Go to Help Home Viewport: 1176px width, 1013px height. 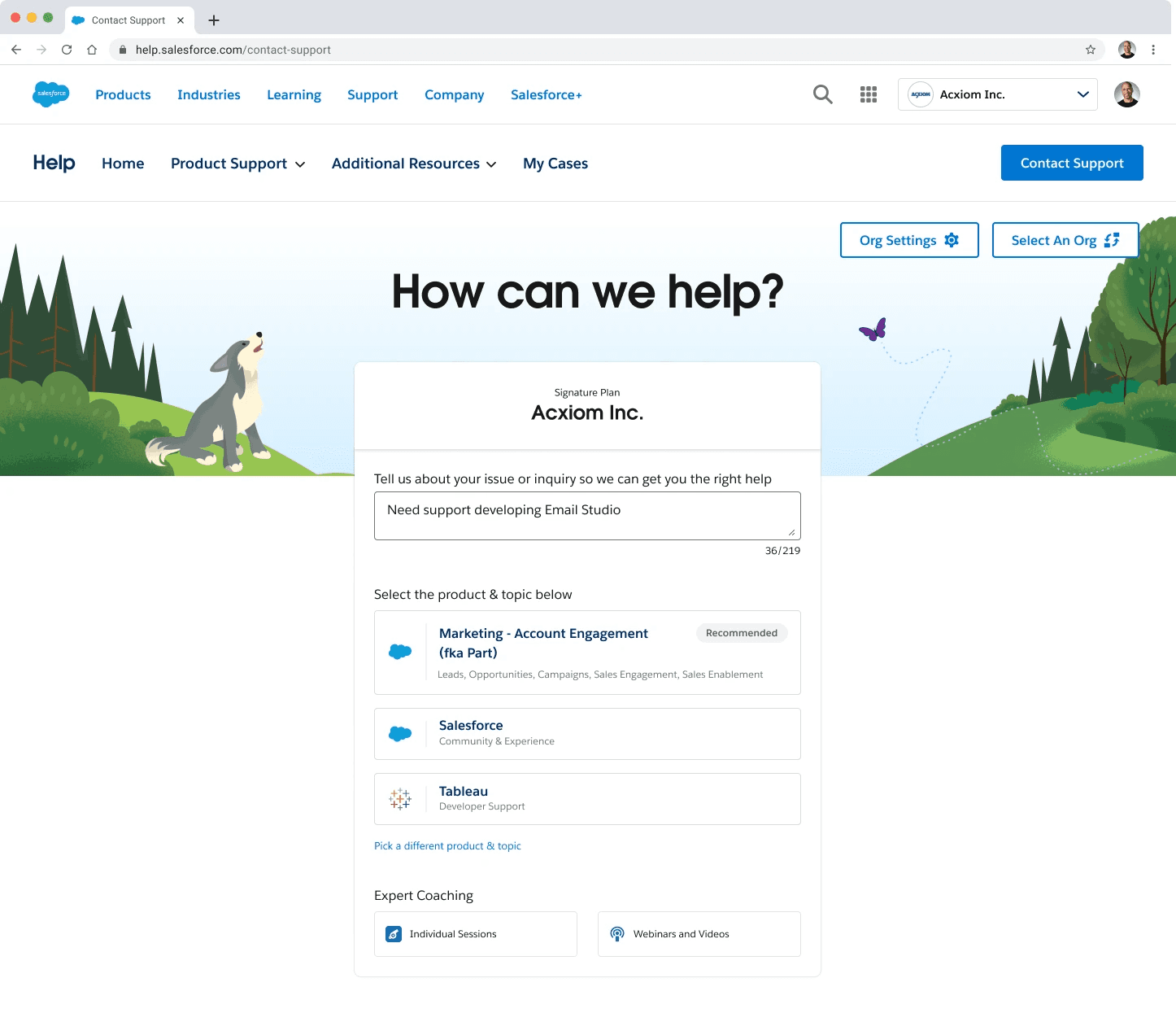tap(123, 164)
